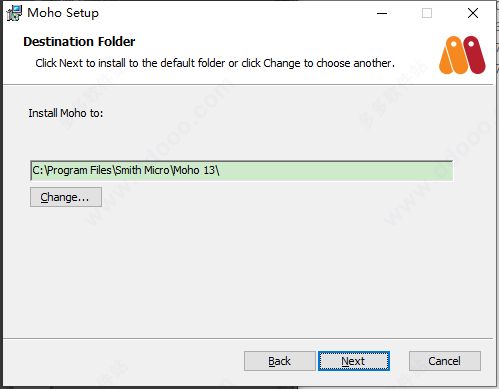This screenshot has height=389, width=499.
Task: Click the empty gray area below Change button
Action: [x=248, y=272]
